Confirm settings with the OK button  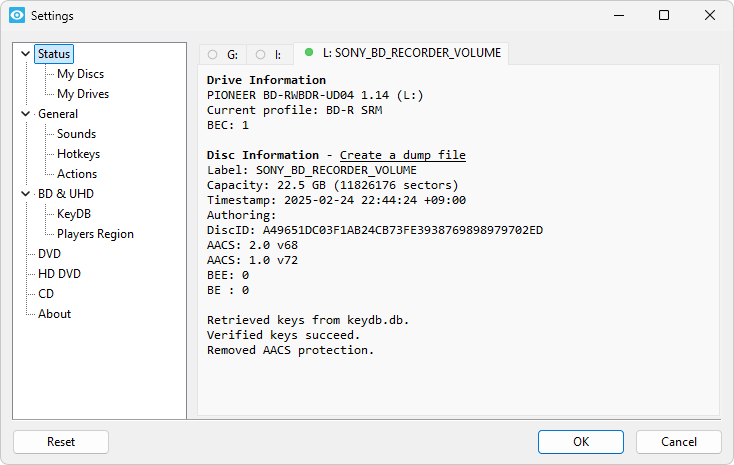[580, 441]
